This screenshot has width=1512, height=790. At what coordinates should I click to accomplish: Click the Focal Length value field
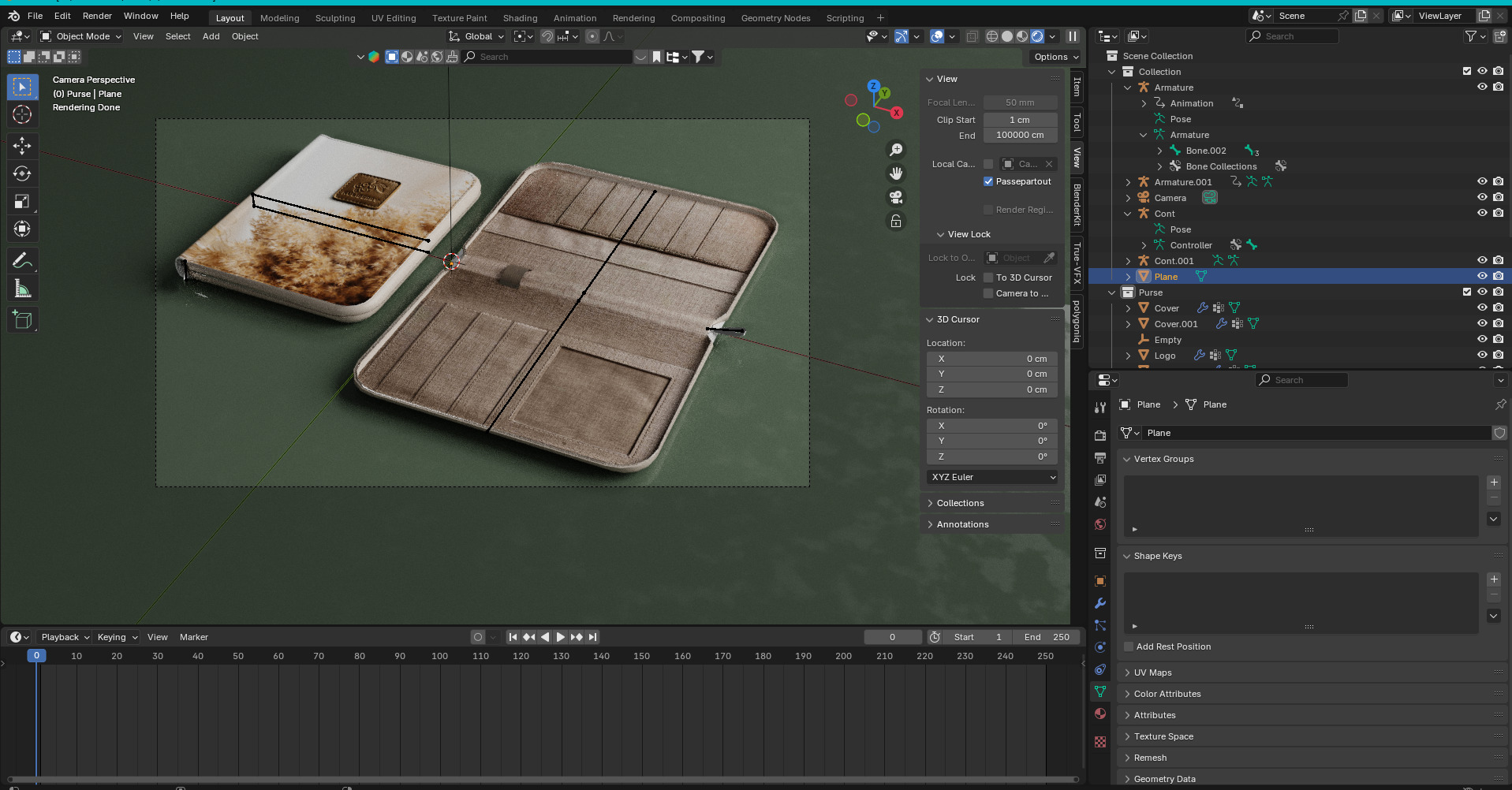(1020, 102)
